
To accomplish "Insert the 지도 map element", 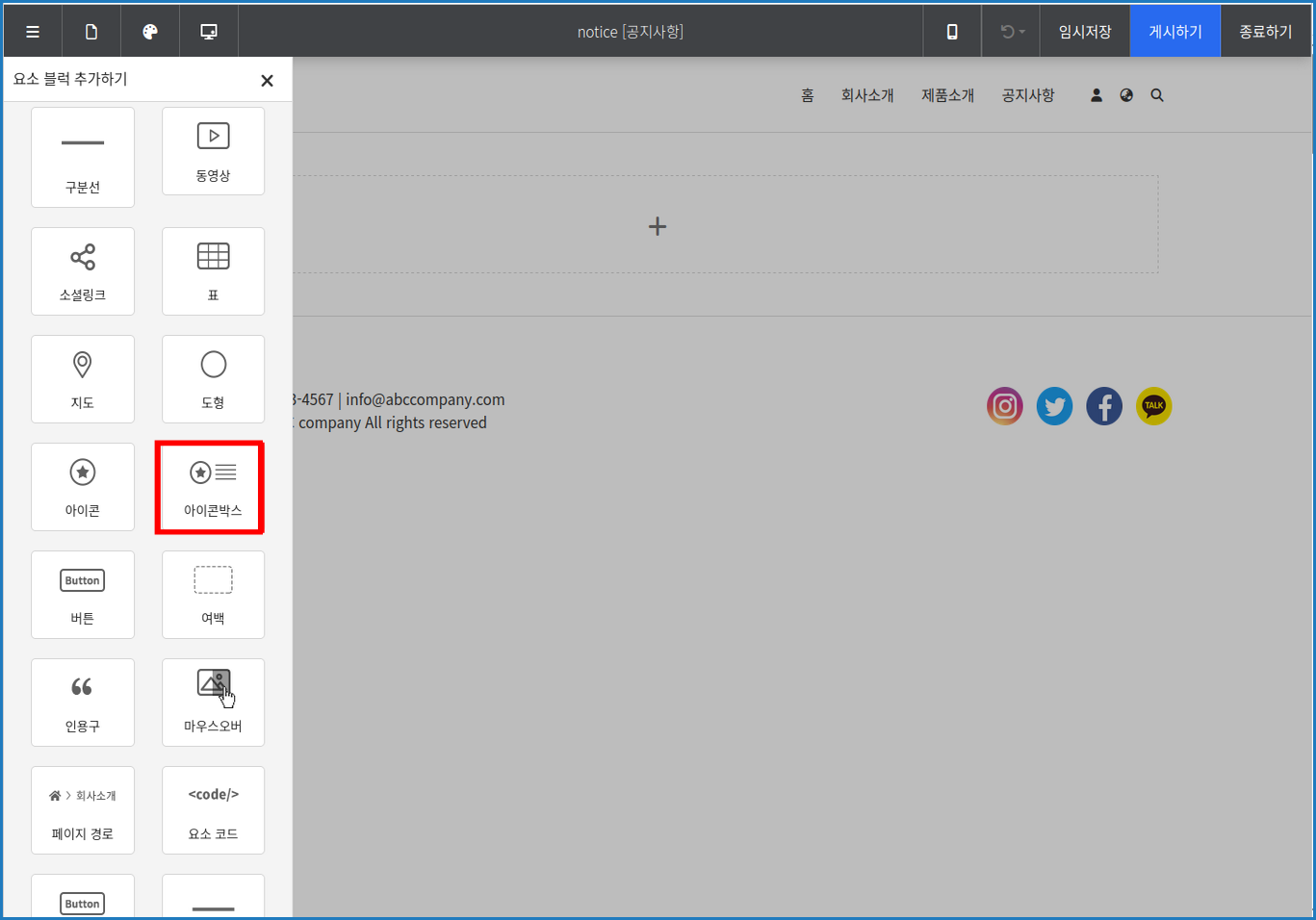I will [83, 379].
